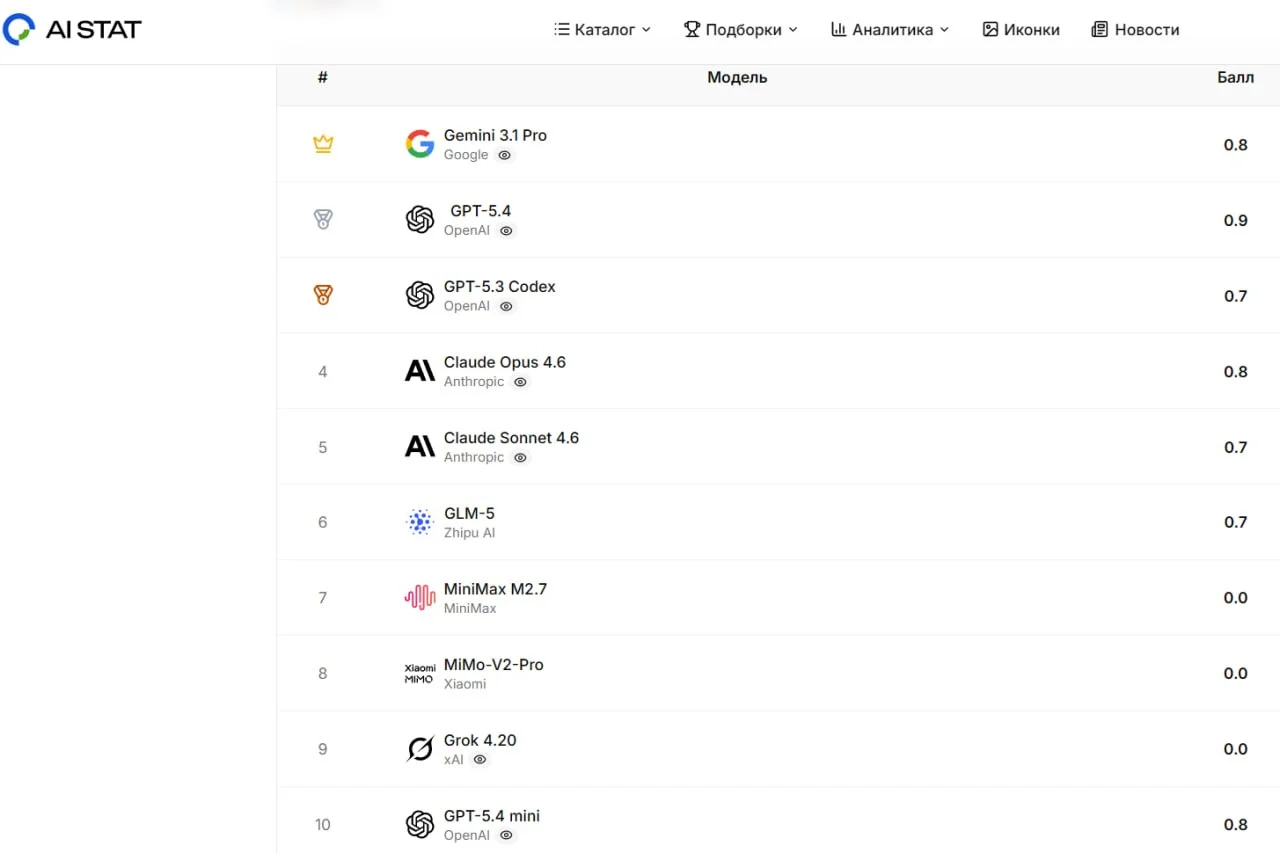This screenshot has width=1280, height=853.
Task: Open the GPT-5.4 mini model link
Action: pos(491,816)
